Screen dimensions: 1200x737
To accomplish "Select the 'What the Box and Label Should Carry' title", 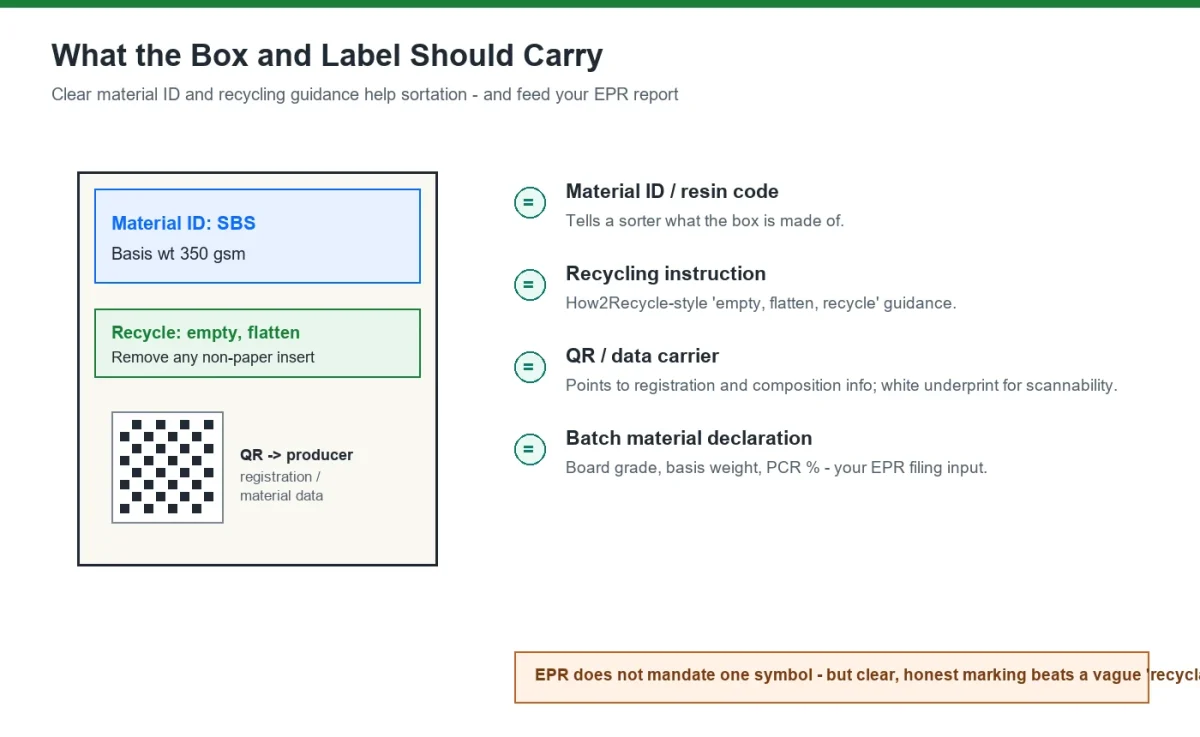I will (x=327, y=55).
